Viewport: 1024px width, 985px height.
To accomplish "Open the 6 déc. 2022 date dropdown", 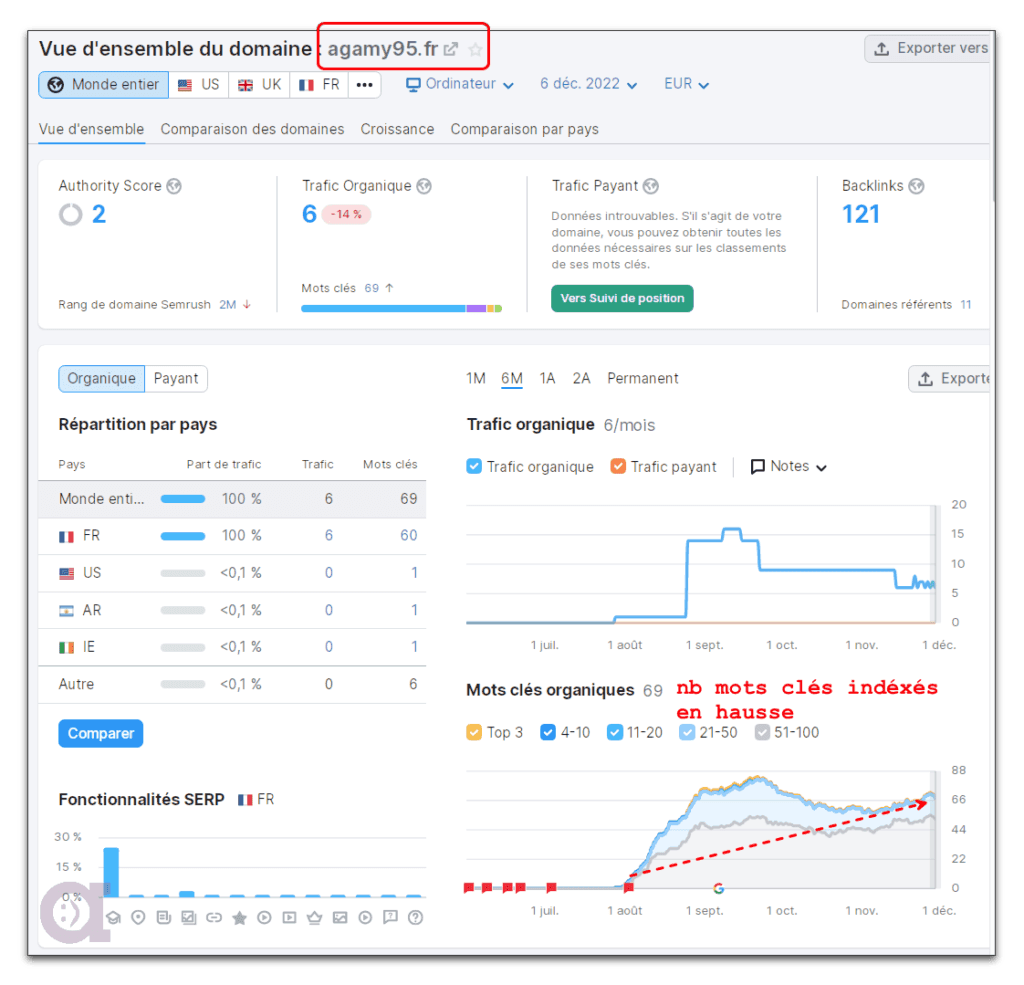I will (588, 84).
